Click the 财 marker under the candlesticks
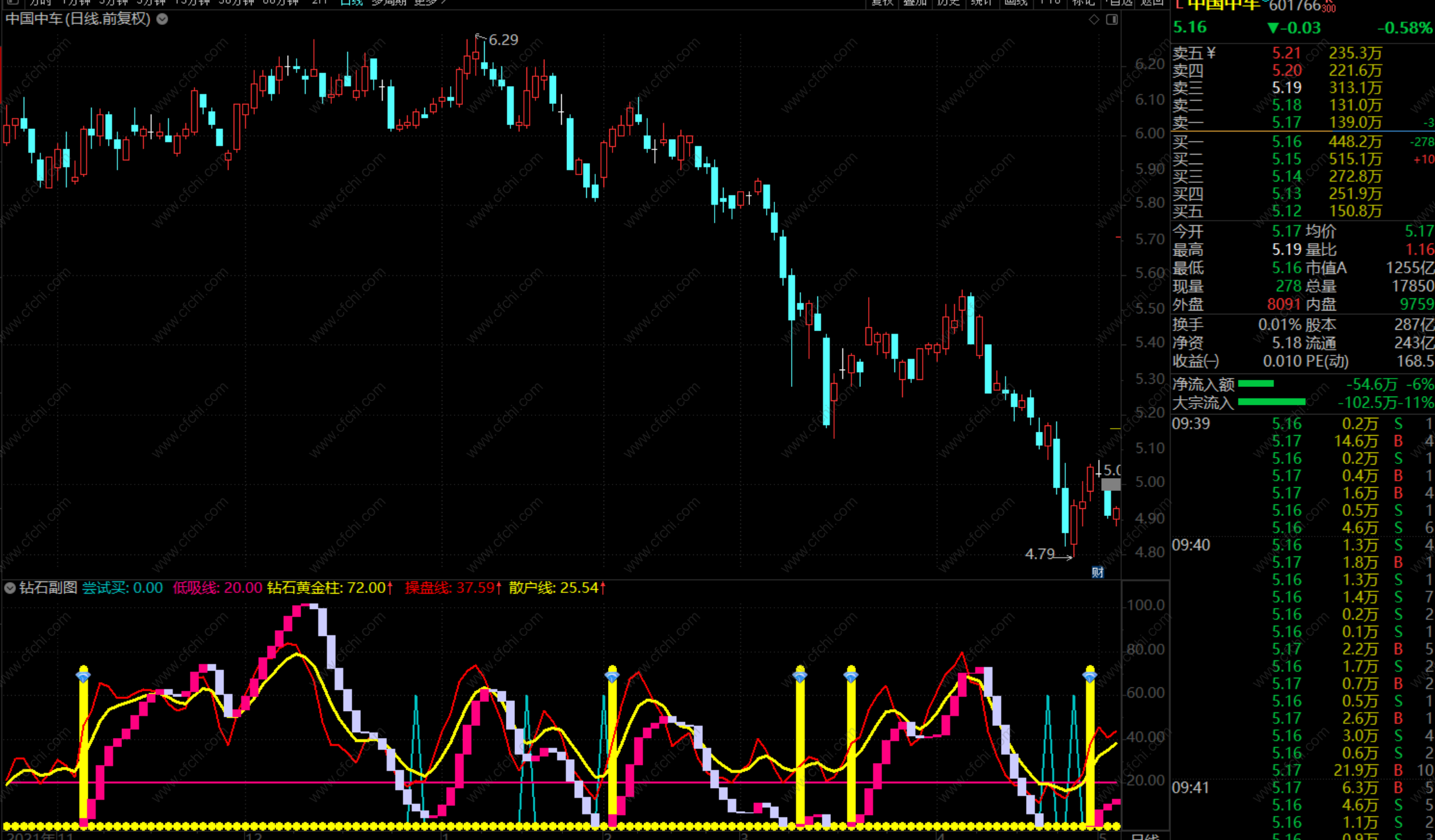Image resolution: width=1435 pixels, height=840 pixels. click(x=1098, y=572)
